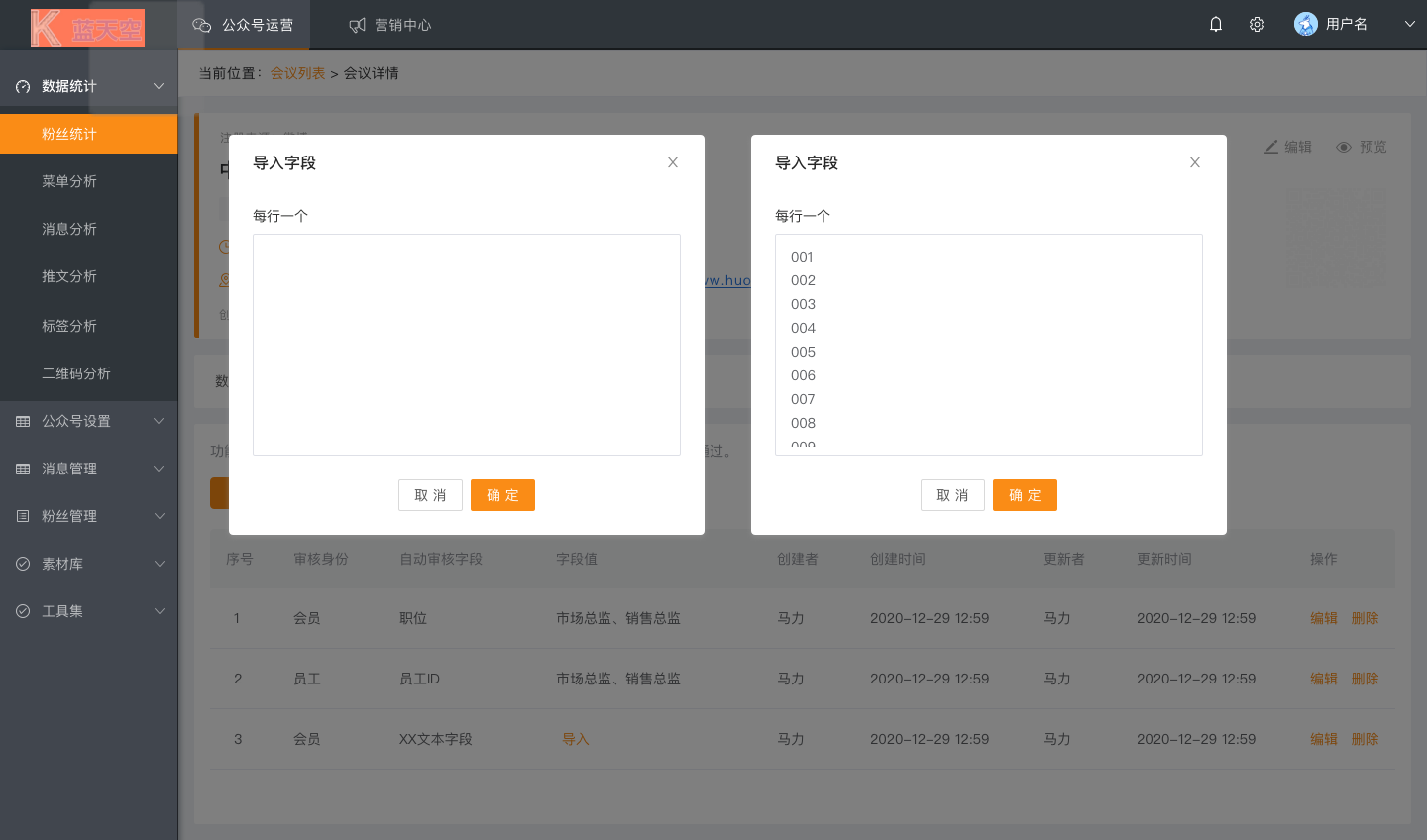
Task: Select 菜单分析 in the sidebar
Action: pos(69,181)
